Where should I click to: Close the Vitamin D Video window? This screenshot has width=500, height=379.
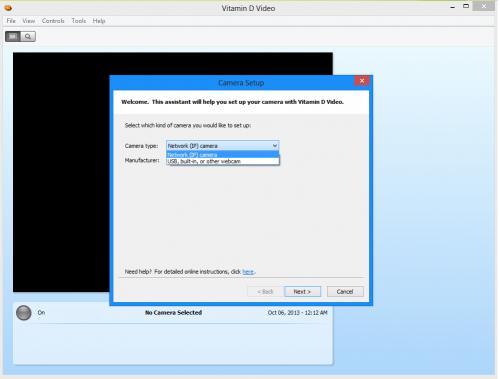484,6
